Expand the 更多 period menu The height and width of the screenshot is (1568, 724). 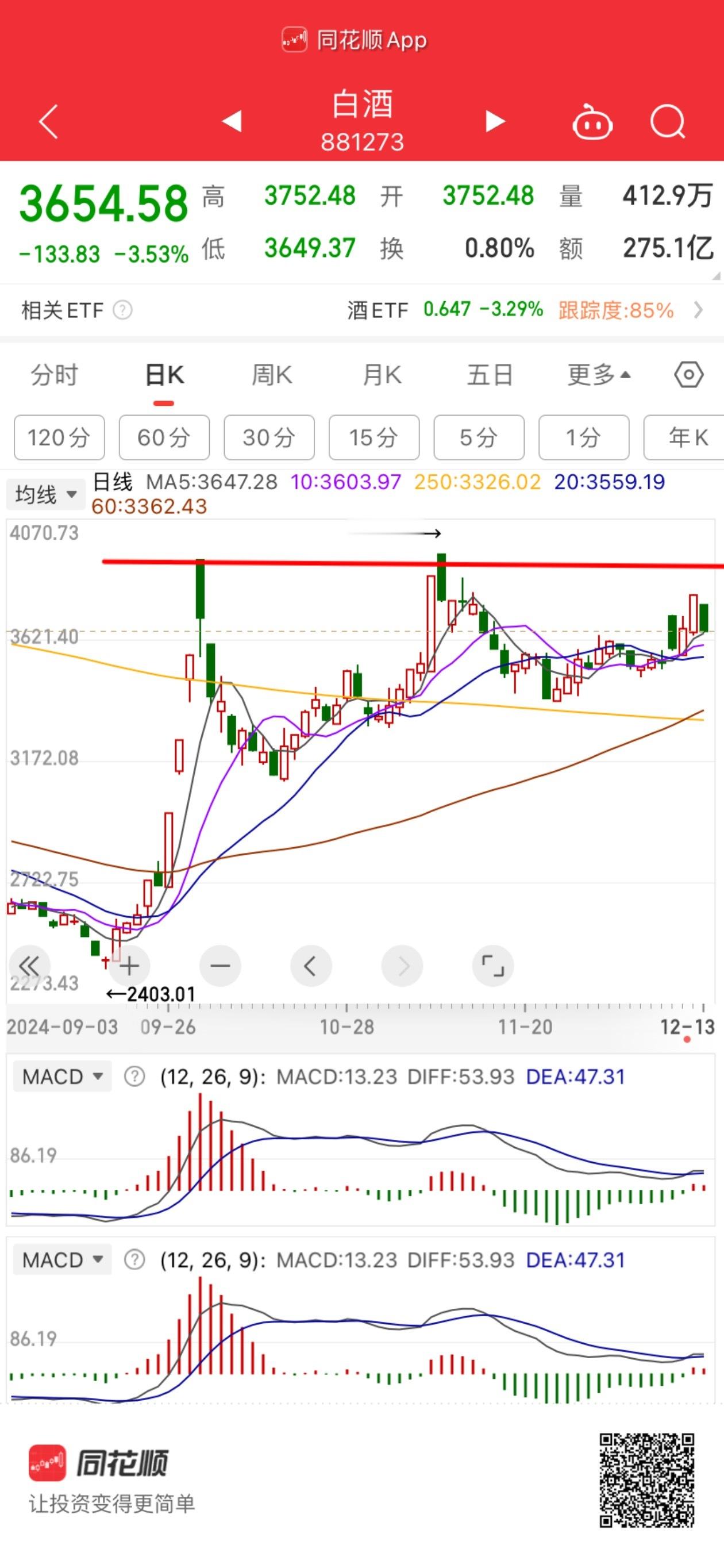pyautogui.click(x=599, y=375)
